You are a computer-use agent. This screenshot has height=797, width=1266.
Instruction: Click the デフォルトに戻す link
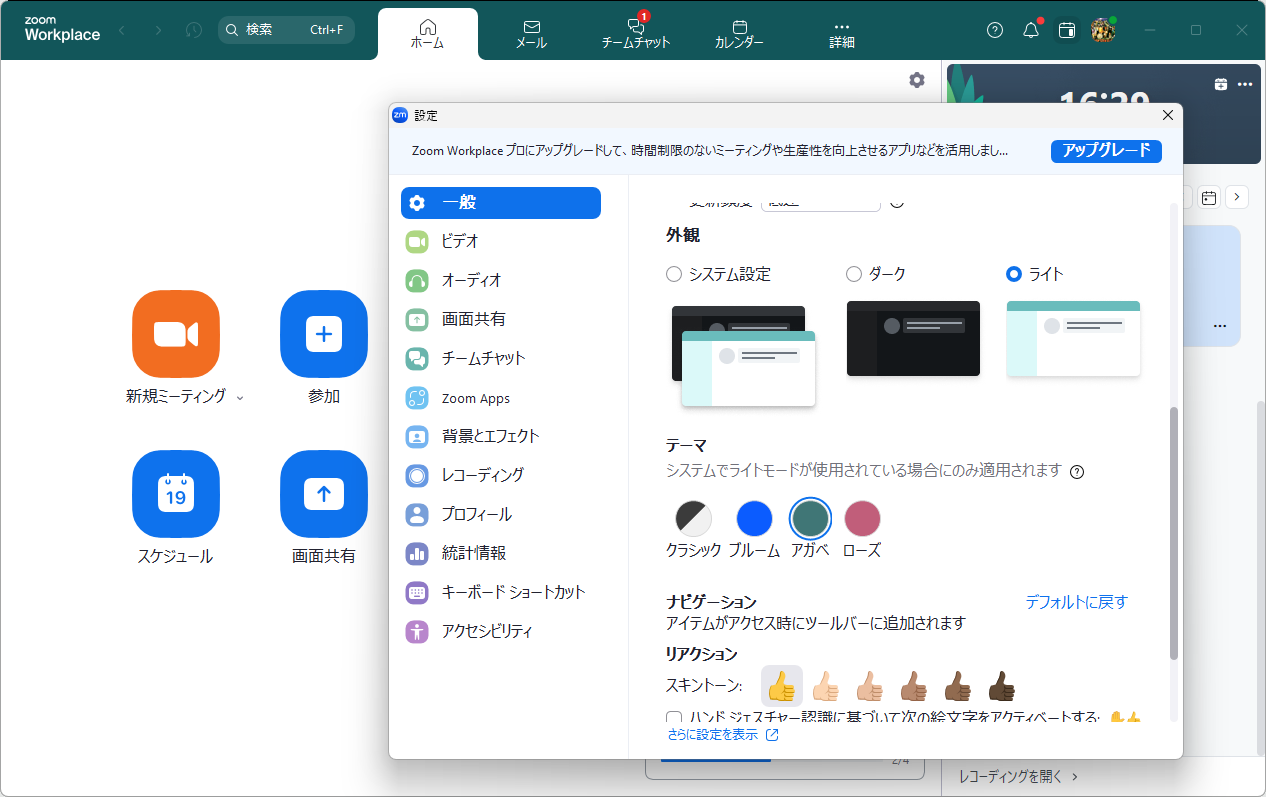click(1076, 602)
